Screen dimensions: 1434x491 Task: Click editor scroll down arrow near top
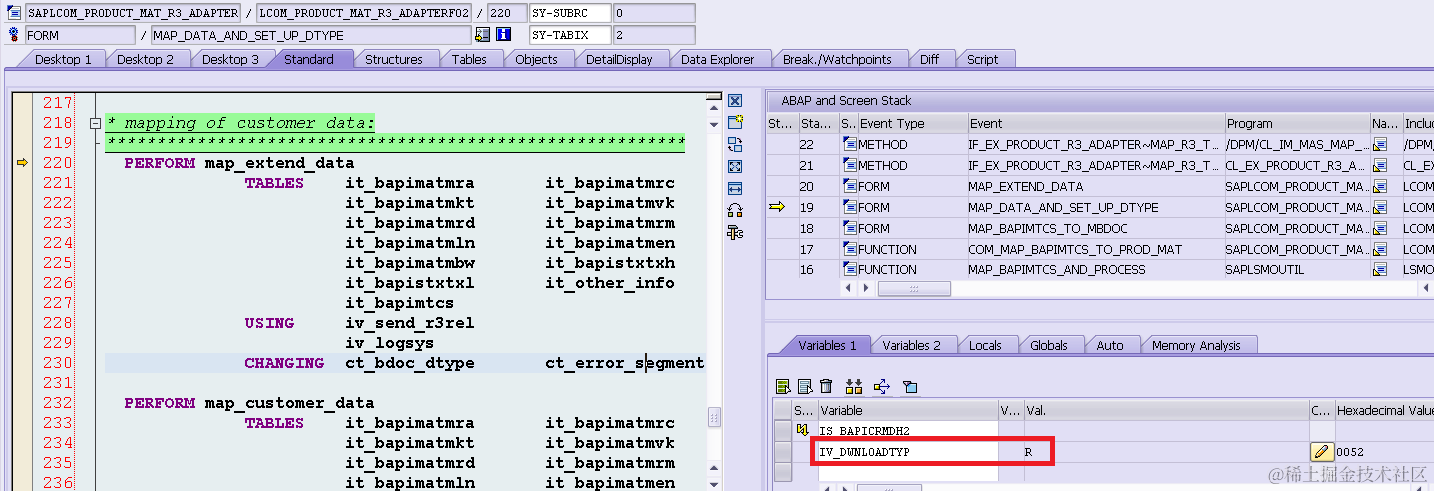(713, 124)
